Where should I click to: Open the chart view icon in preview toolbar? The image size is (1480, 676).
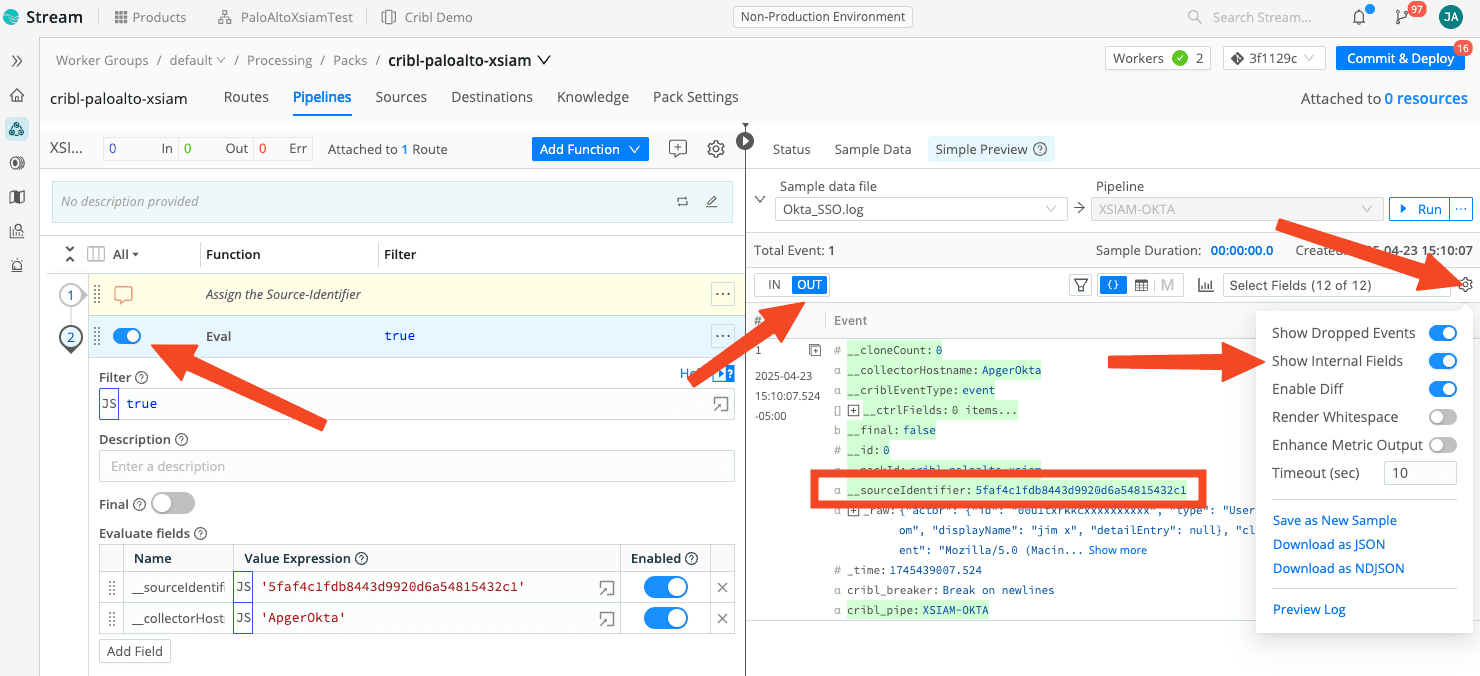tap(1205, 285)
